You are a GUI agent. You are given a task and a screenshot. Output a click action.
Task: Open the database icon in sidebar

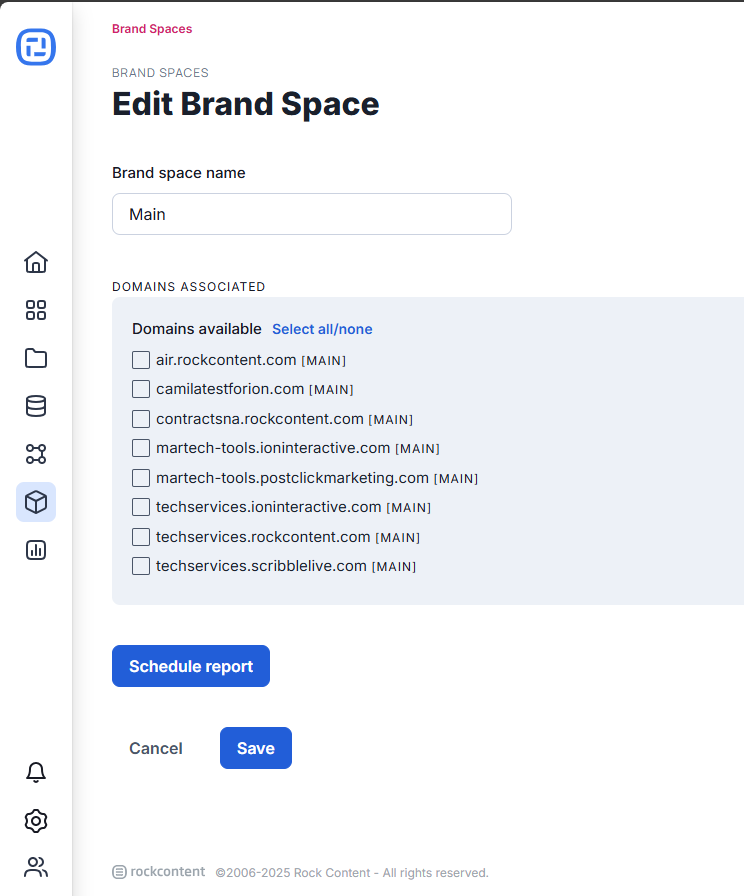36,406
